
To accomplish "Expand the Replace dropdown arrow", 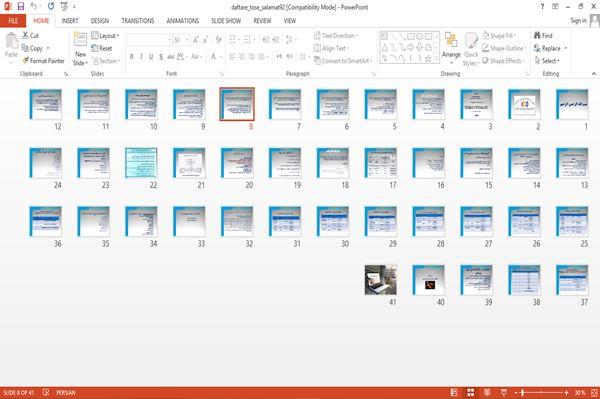I will pos(566,49).
